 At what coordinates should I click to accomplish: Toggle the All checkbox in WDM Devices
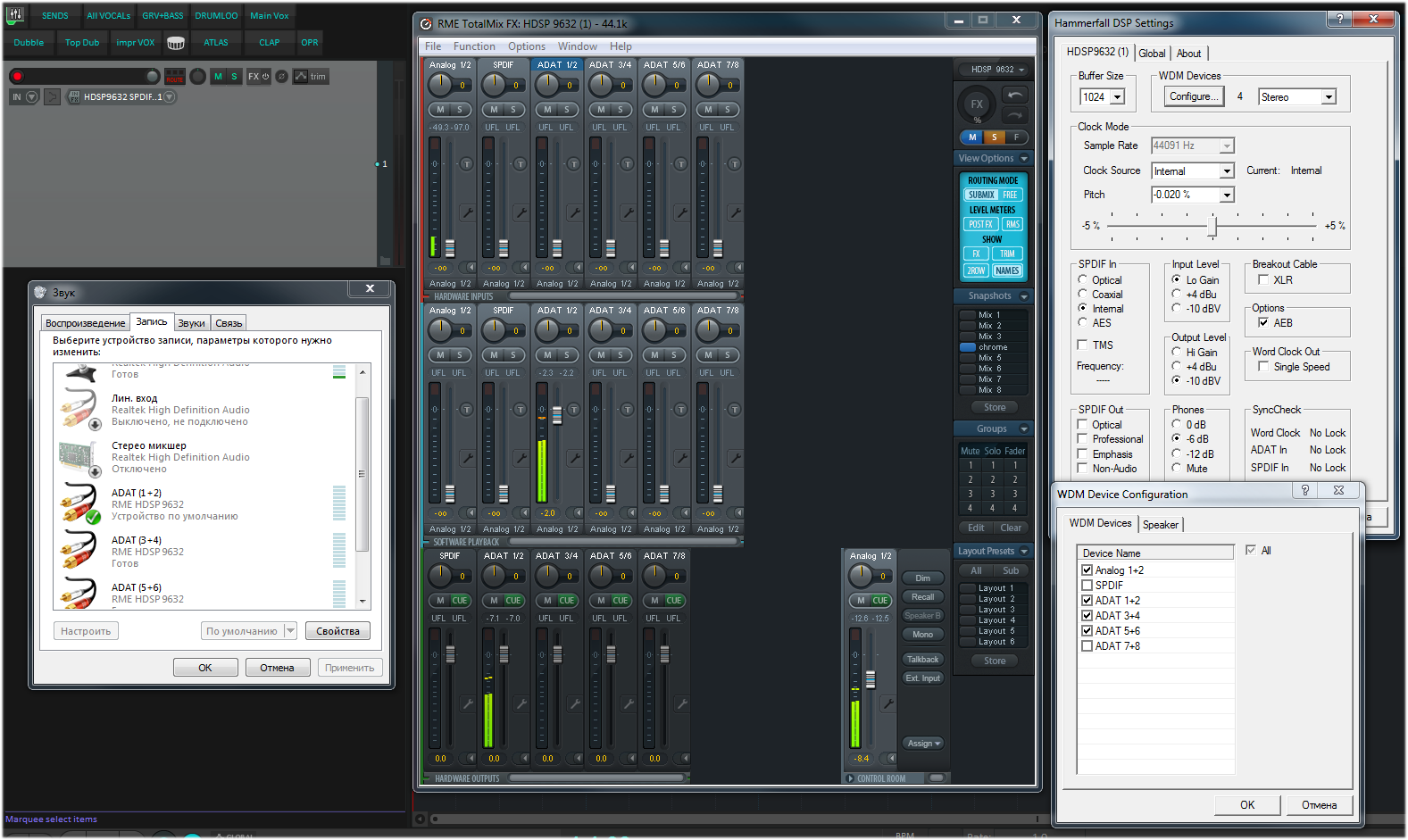1251,551
